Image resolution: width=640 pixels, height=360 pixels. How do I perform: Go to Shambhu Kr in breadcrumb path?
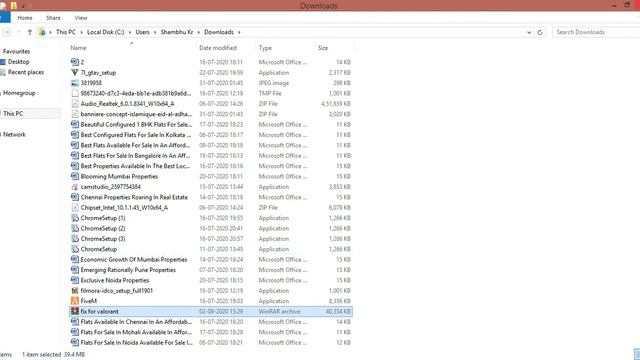[x=177, y=32]
